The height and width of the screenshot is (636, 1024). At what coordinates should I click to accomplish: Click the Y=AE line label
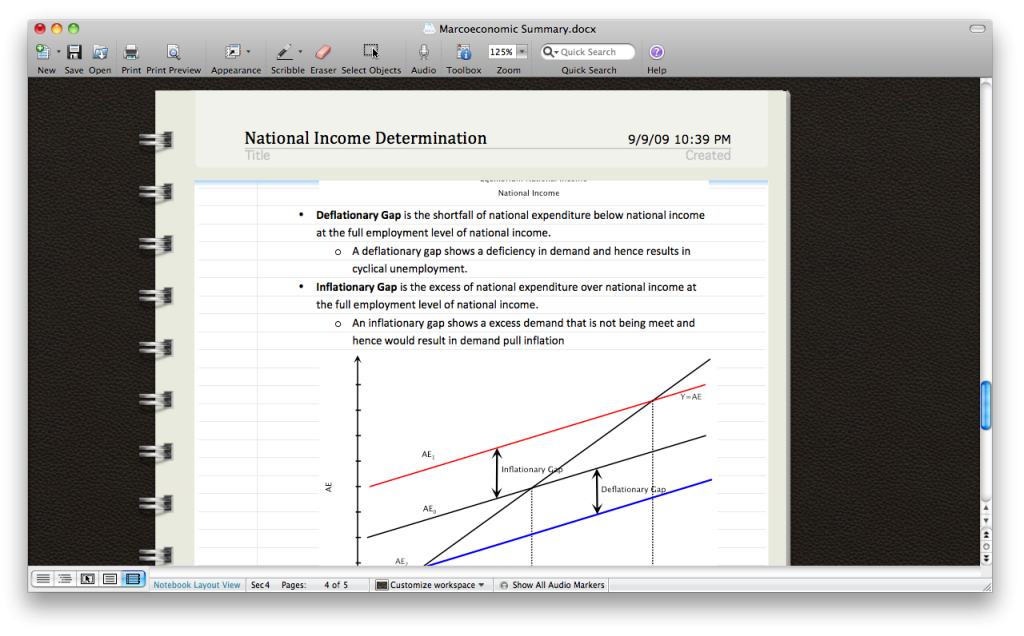click(x=690, y=397)
